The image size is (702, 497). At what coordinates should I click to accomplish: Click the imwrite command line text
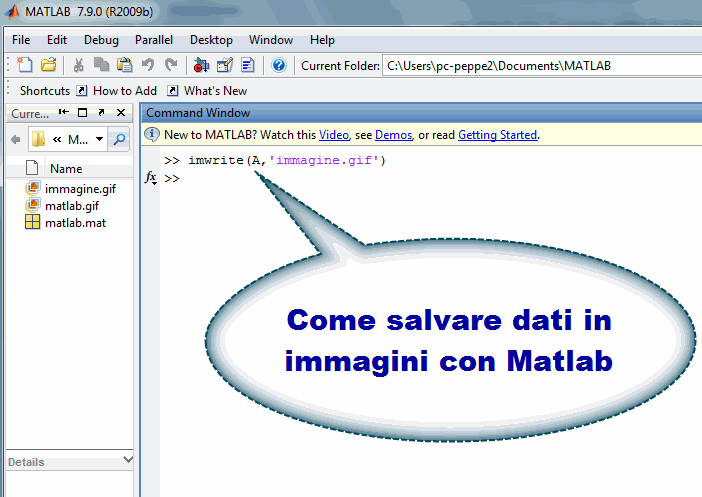pos(287,160)
